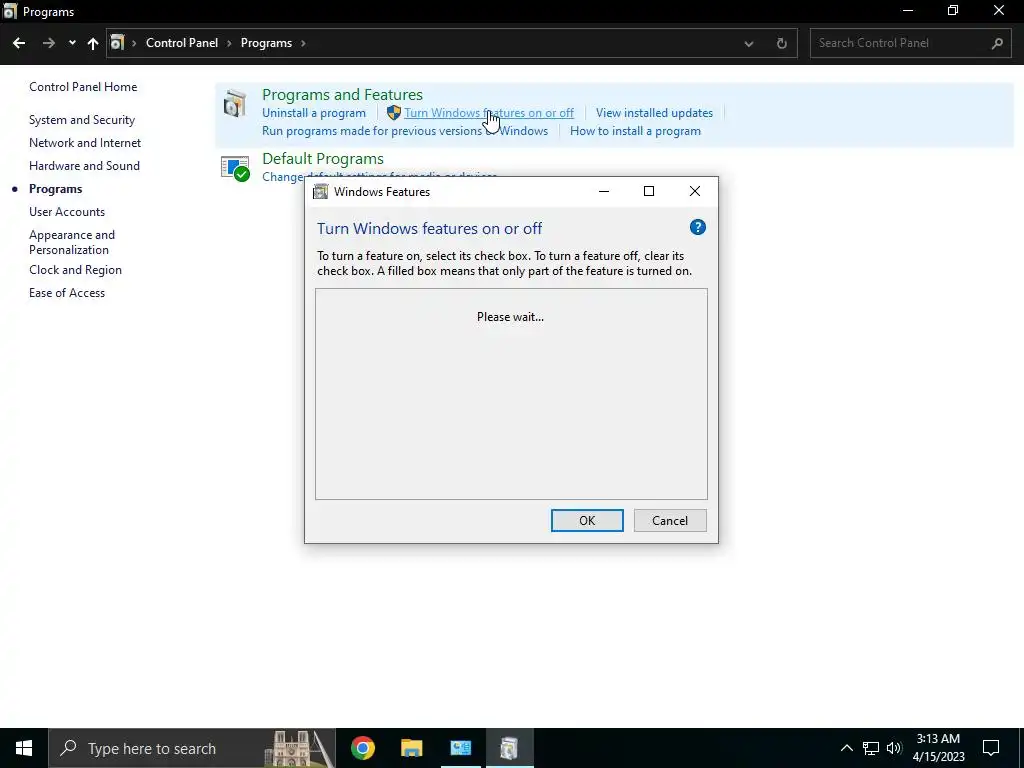Click Turn Windows features on or off link
The width and height of the screenshot is (1024, 768).
click(x=488, y=113)
